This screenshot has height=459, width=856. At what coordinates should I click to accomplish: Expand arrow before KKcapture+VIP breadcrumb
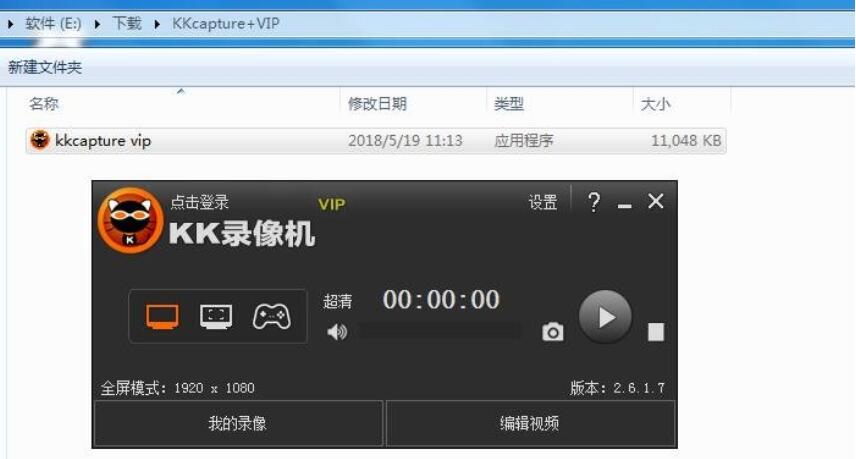click(x=157, y=24)
